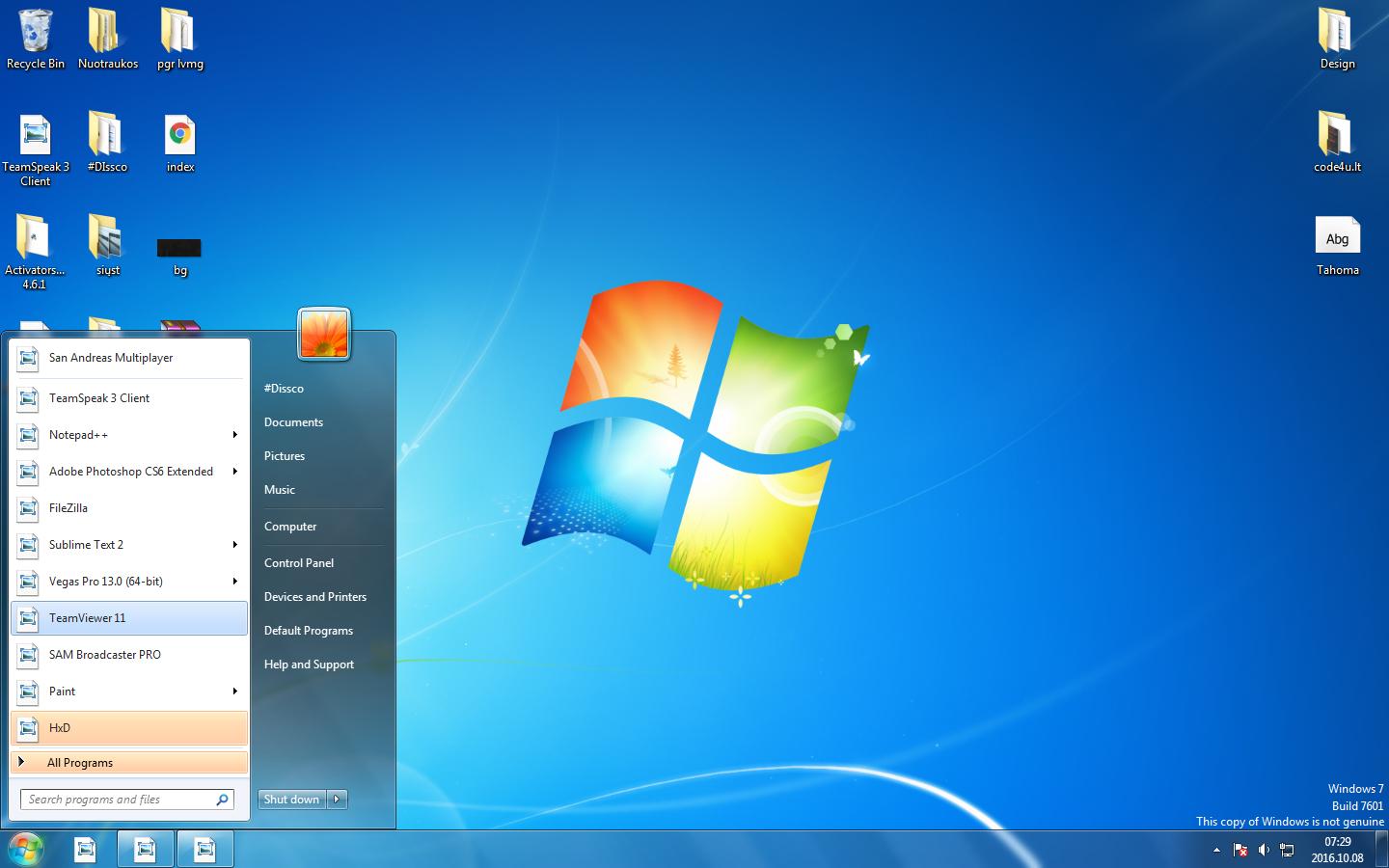The width and height of the screenshot is (1389, 868).
Task: Click the volume speaker tray icon
Action: [1264, 850]
